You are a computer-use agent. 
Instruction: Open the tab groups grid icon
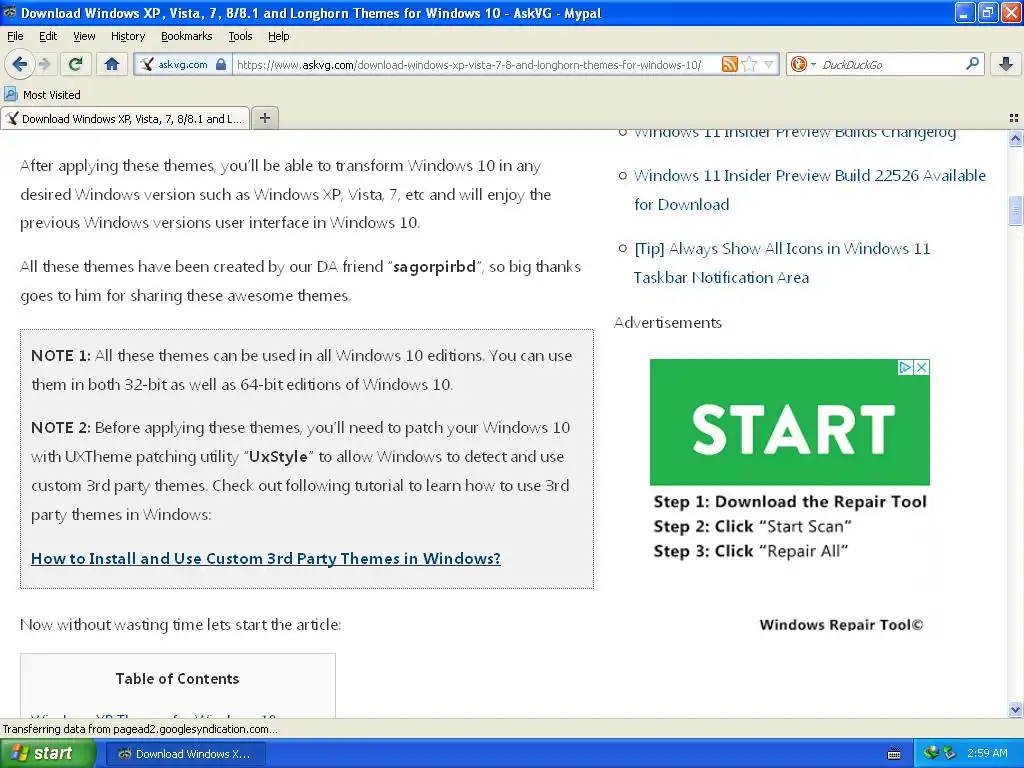(x=1014, y=118)
